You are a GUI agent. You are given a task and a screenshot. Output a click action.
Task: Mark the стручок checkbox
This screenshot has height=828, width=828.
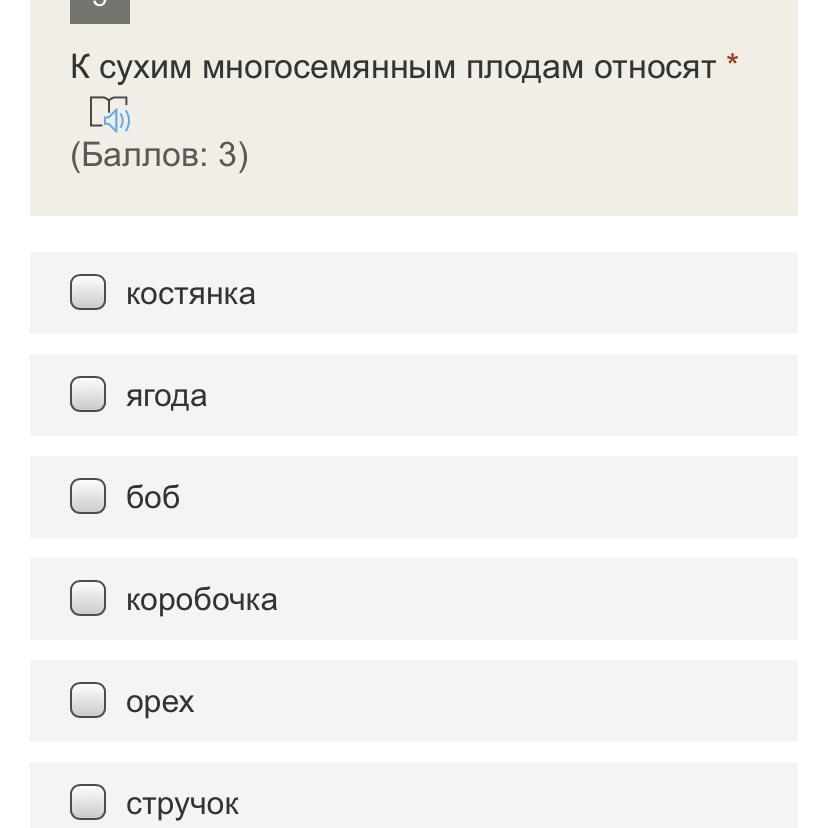tap(88, 802)
